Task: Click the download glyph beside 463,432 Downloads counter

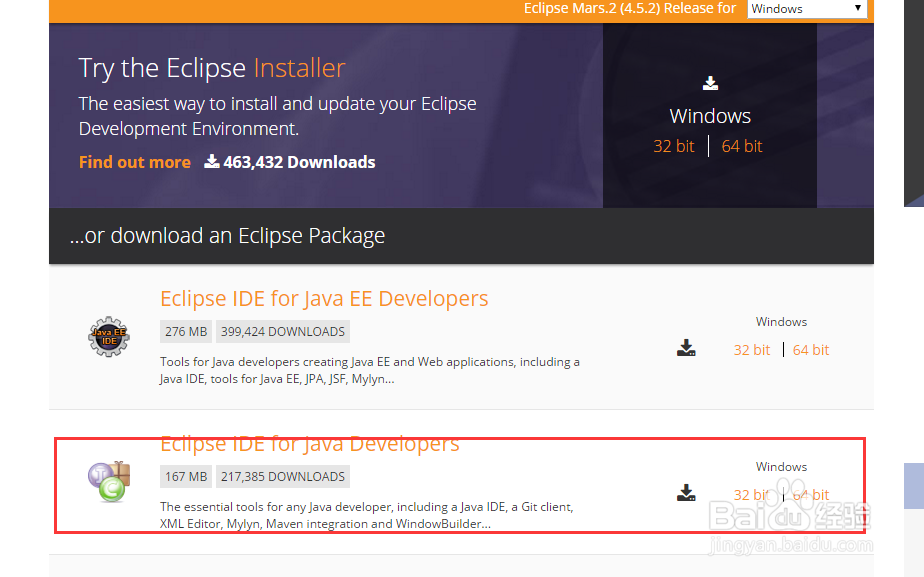Action: pos(213,161)
